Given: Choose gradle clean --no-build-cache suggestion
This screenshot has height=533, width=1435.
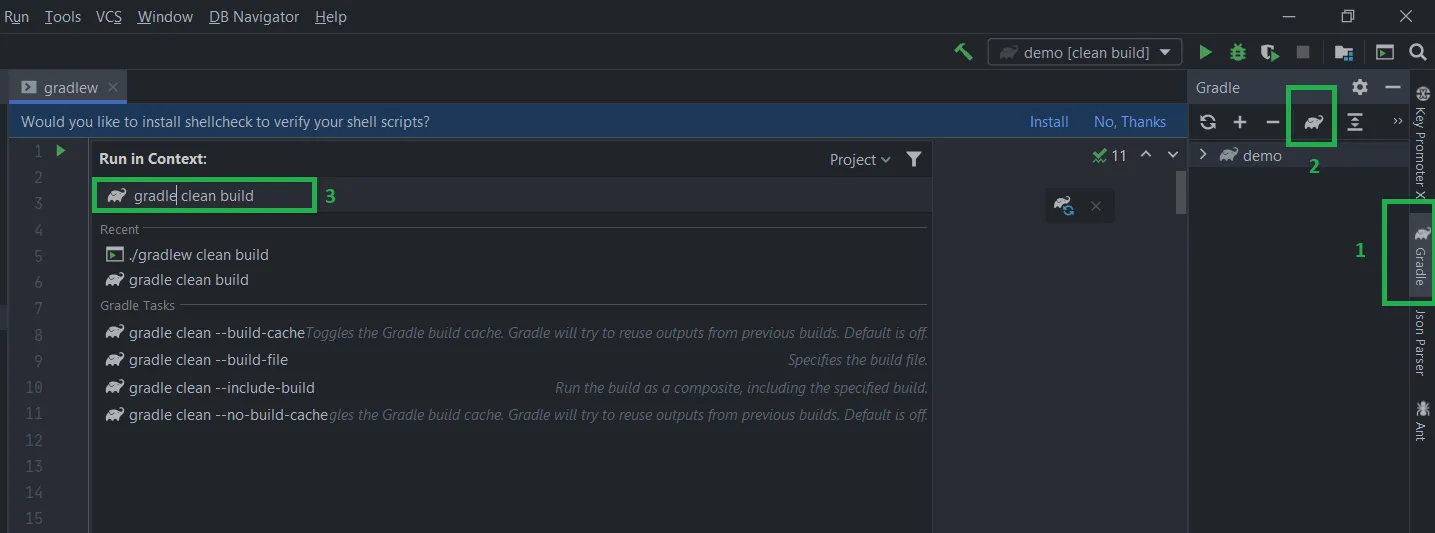Looking at the screenshot, I should point(511,414).
